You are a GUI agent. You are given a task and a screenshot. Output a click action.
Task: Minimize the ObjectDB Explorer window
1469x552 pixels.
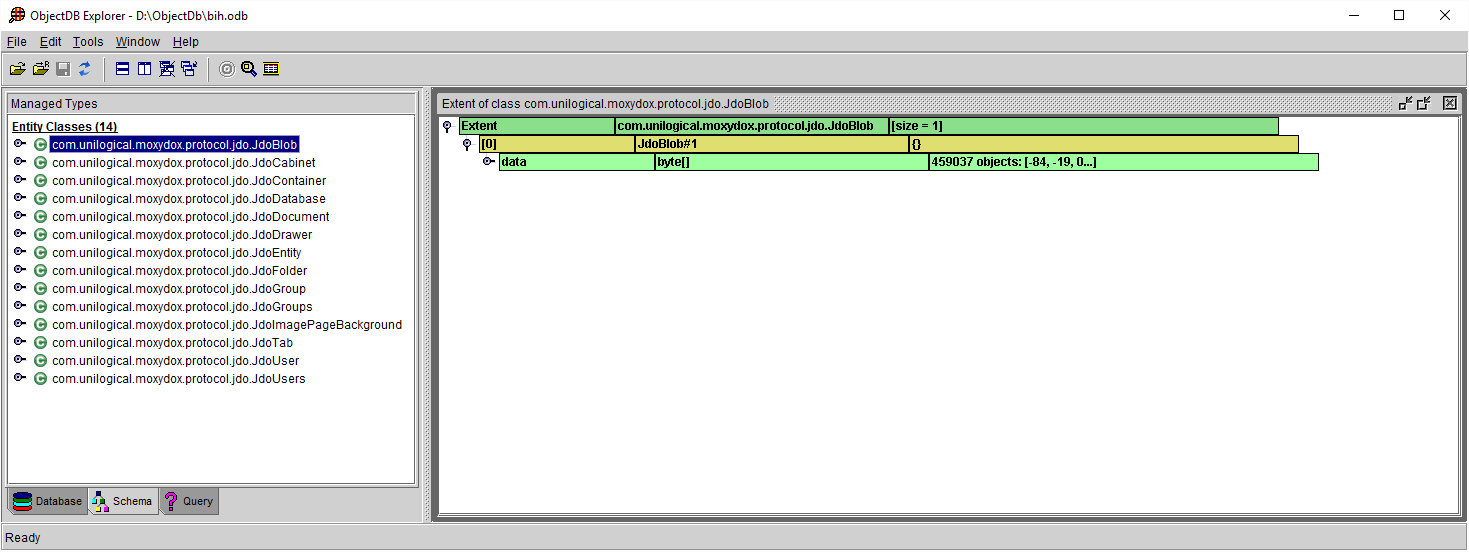click(x=1353, y=15)
